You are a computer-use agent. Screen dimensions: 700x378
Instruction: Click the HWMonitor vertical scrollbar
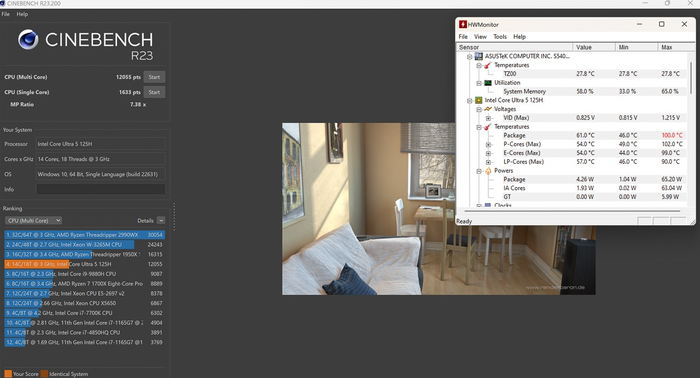click(692, 78)
